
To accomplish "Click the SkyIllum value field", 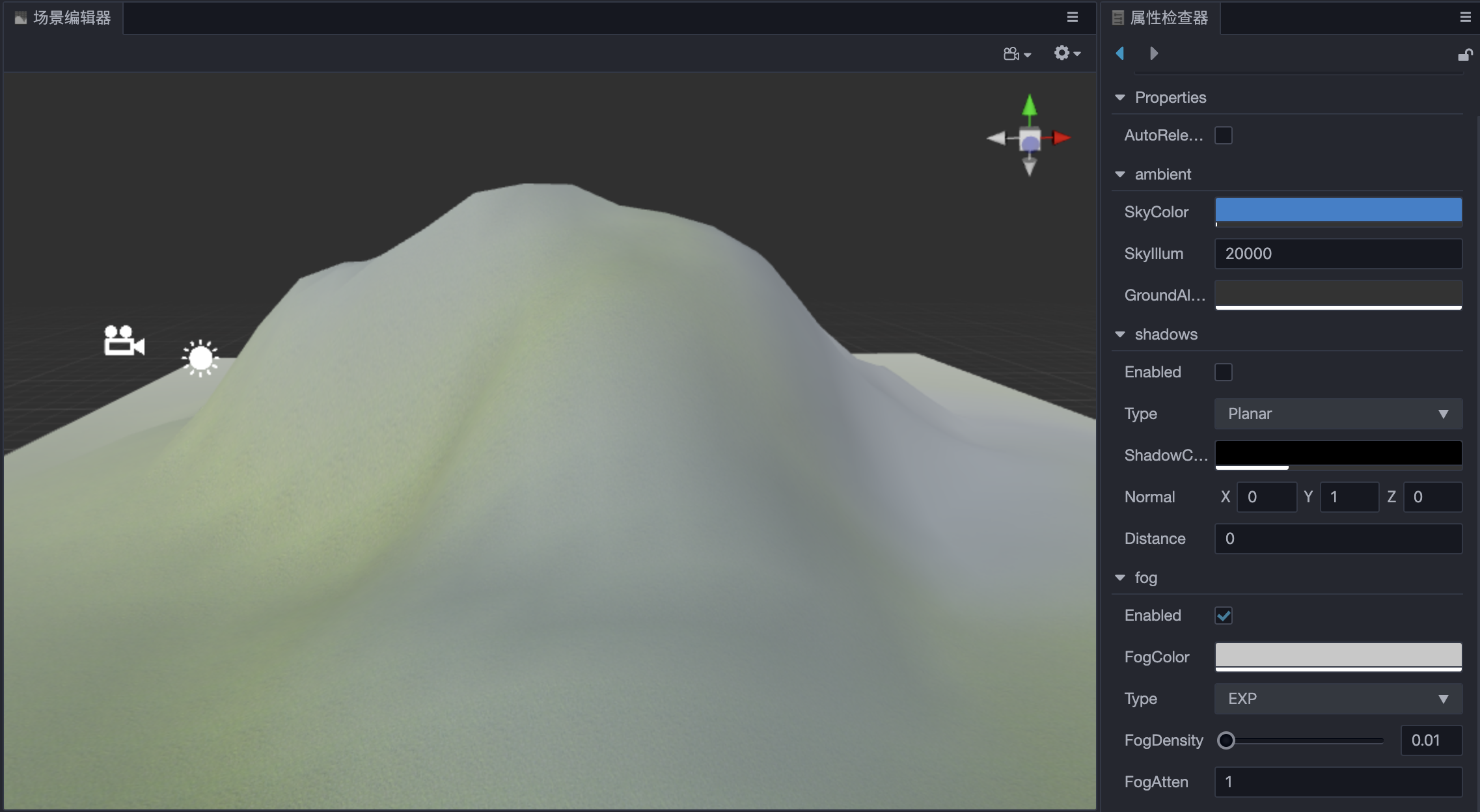I will pos(1339,254).
